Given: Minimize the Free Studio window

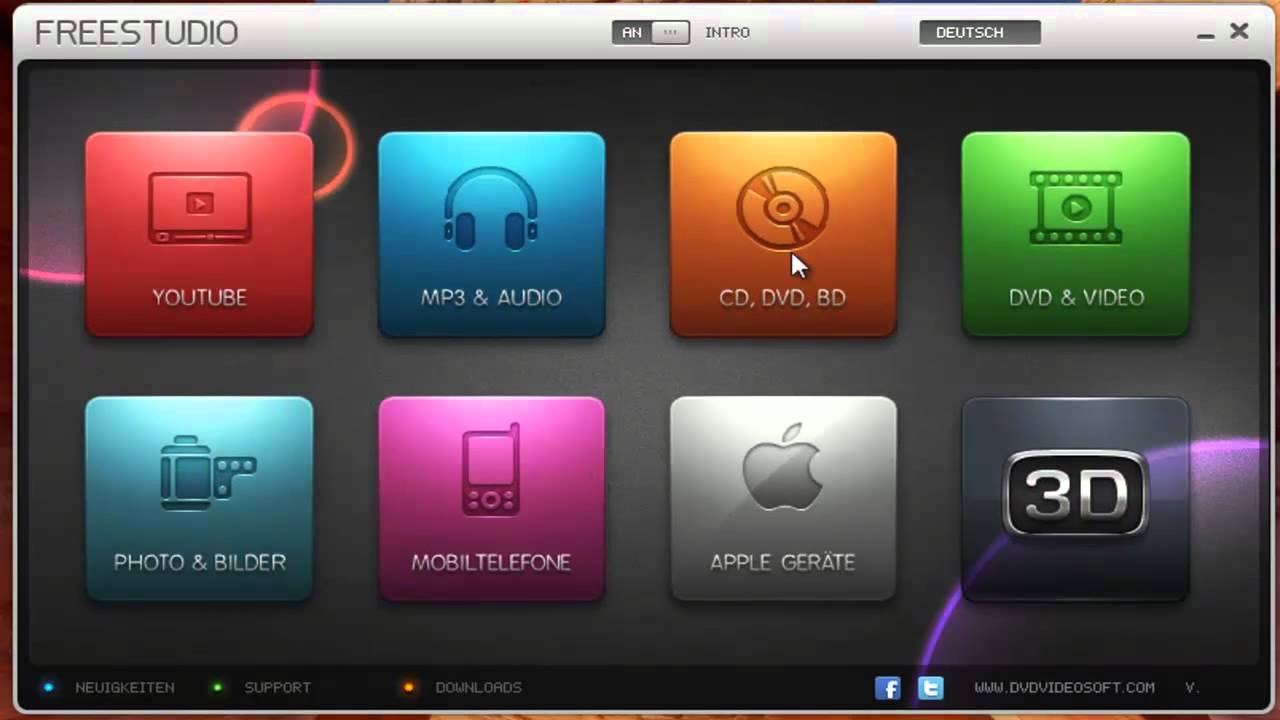Looking at the screenshot, I should point(1206,35).
